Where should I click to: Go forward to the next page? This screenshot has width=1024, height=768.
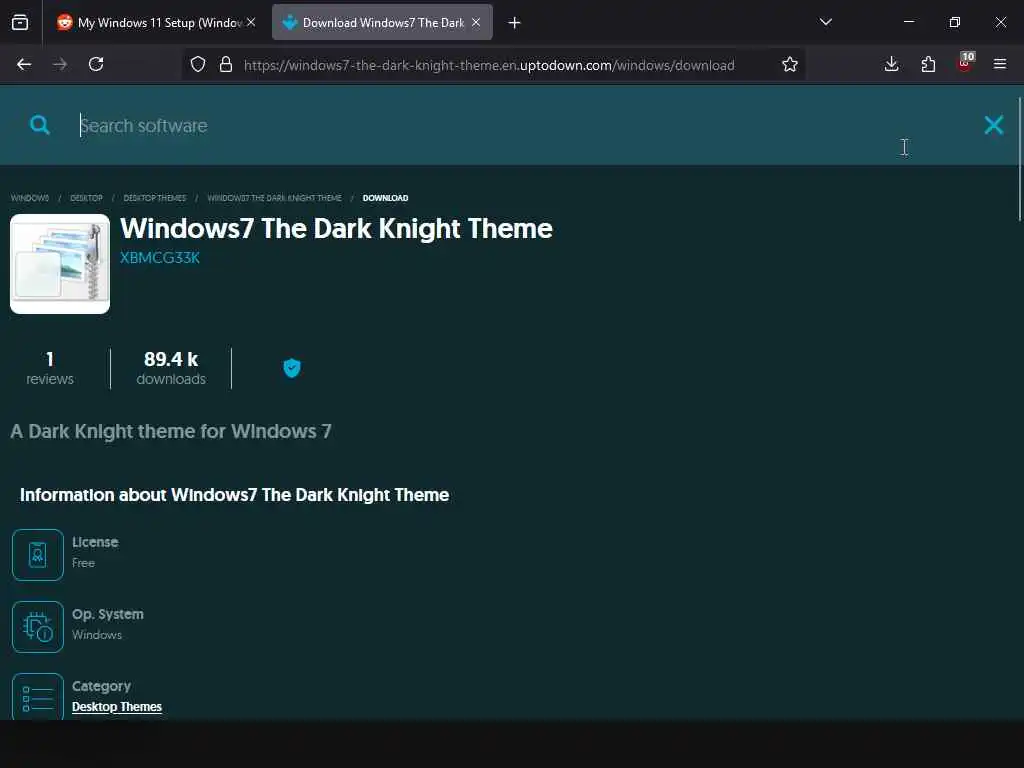click(60, 64)
